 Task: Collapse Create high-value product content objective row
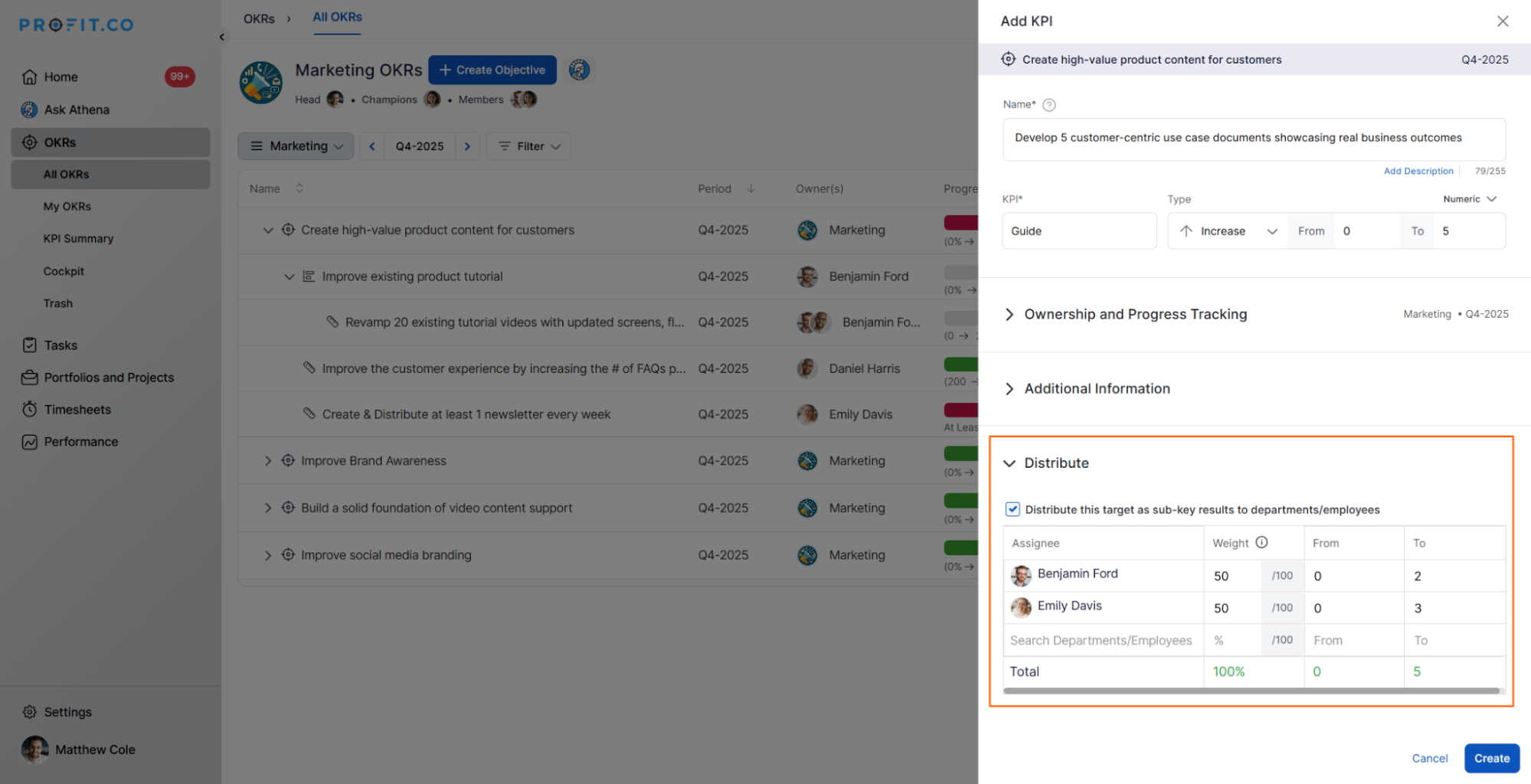coord(268,230)
